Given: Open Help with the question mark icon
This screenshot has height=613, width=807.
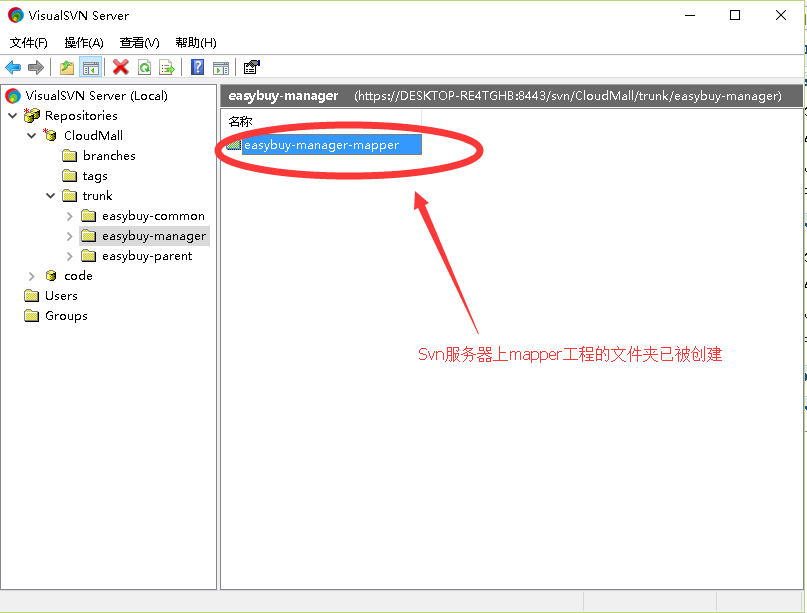Looking at the screenshot, I should [x=198, y=67].
